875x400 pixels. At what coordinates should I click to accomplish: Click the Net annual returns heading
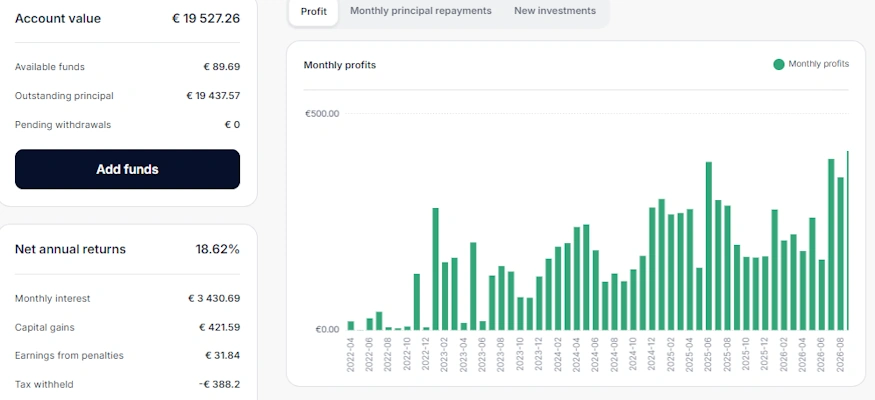click(x=70, y=249)
